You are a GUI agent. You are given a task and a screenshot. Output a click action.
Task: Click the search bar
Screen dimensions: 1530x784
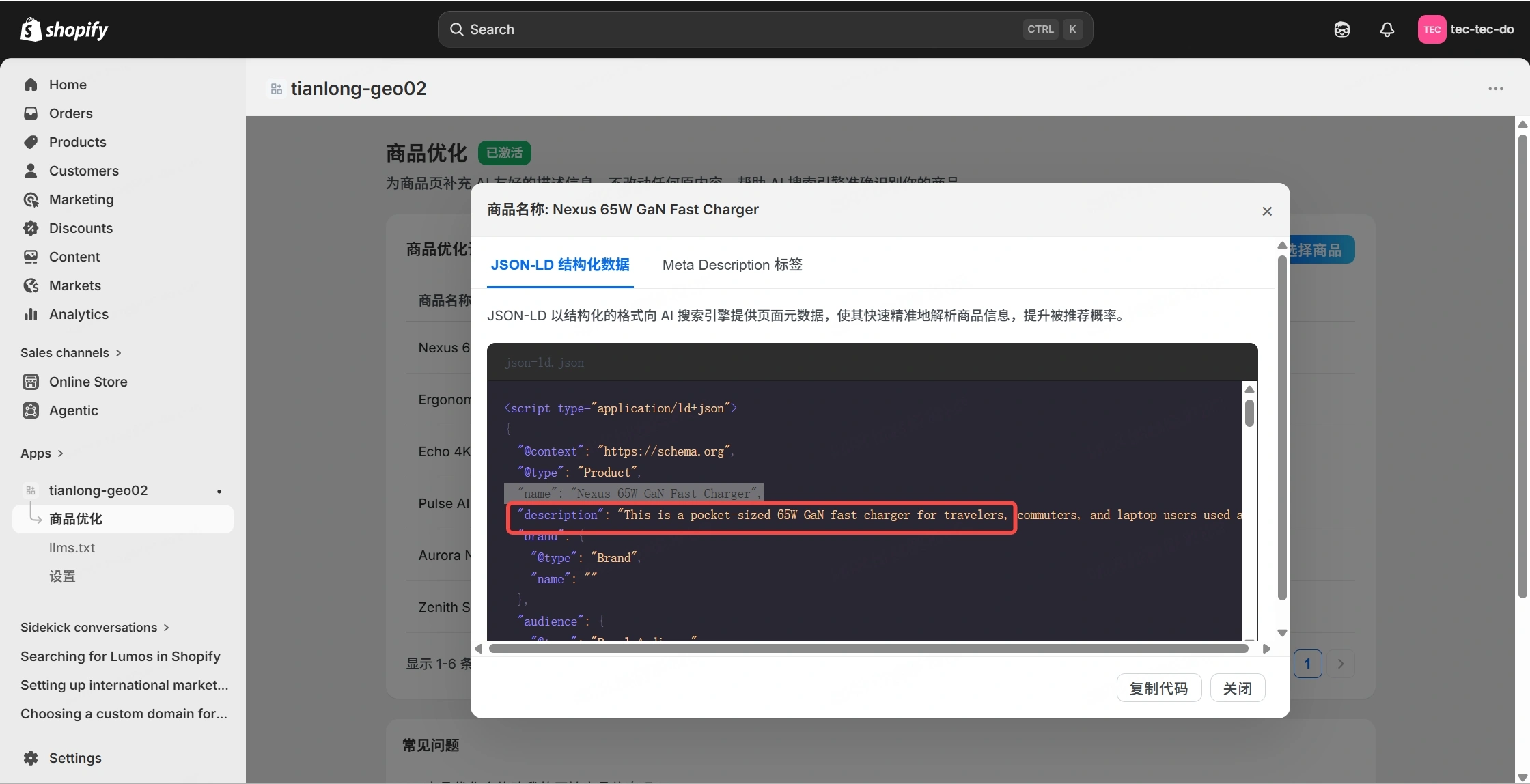click(765, 29)
